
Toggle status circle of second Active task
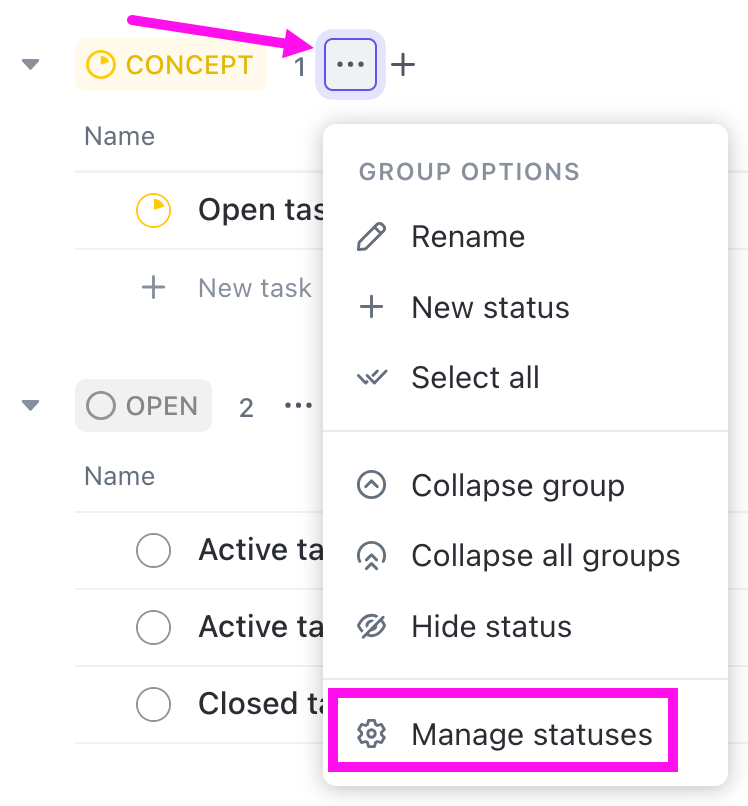tap(153, 627)
